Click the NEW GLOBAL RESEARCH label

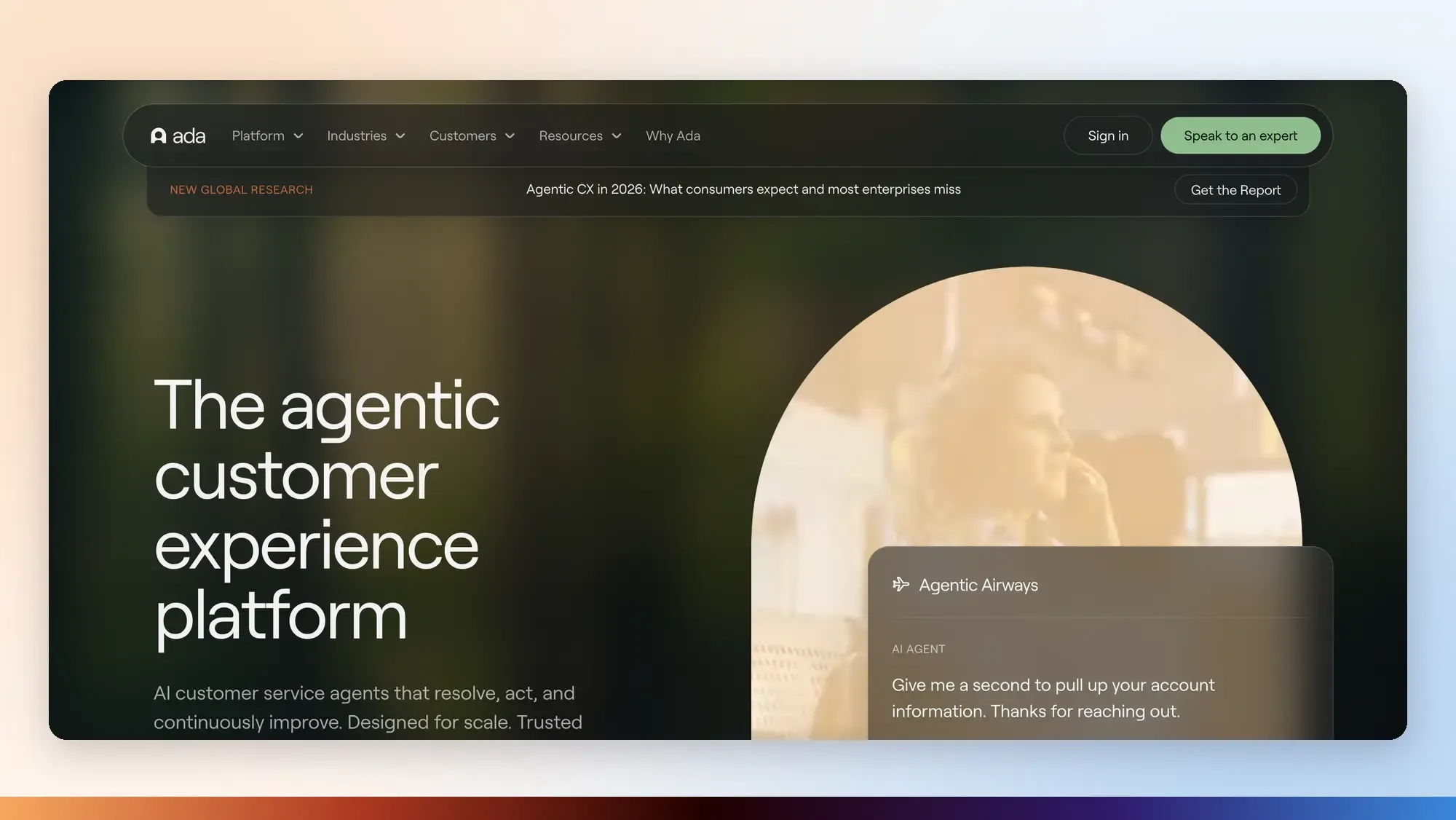click(241, 190)
